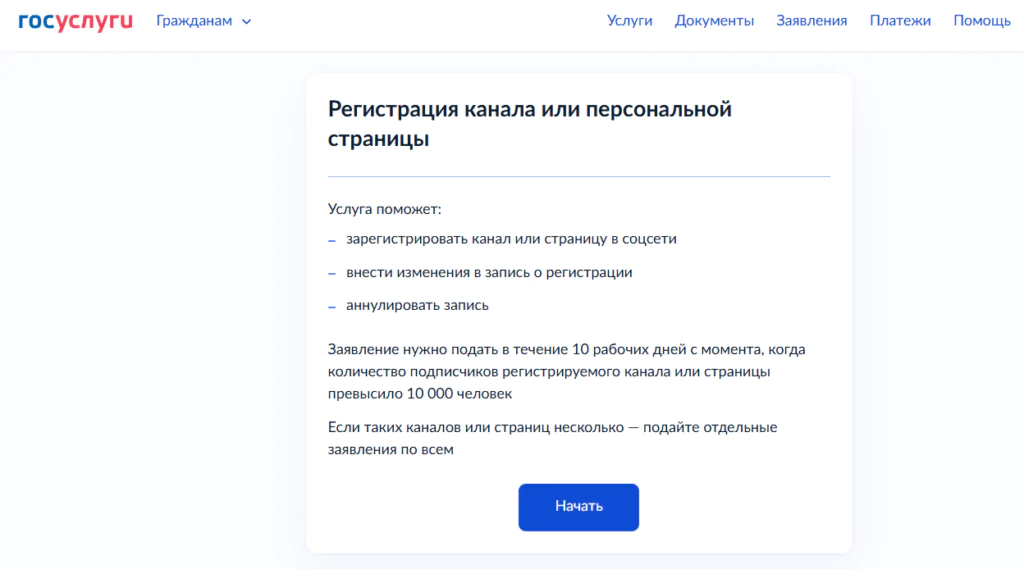Screen dimensions: 1024x569
Task: Click the Госуслуги logo
Action: (x=75, y=21)
